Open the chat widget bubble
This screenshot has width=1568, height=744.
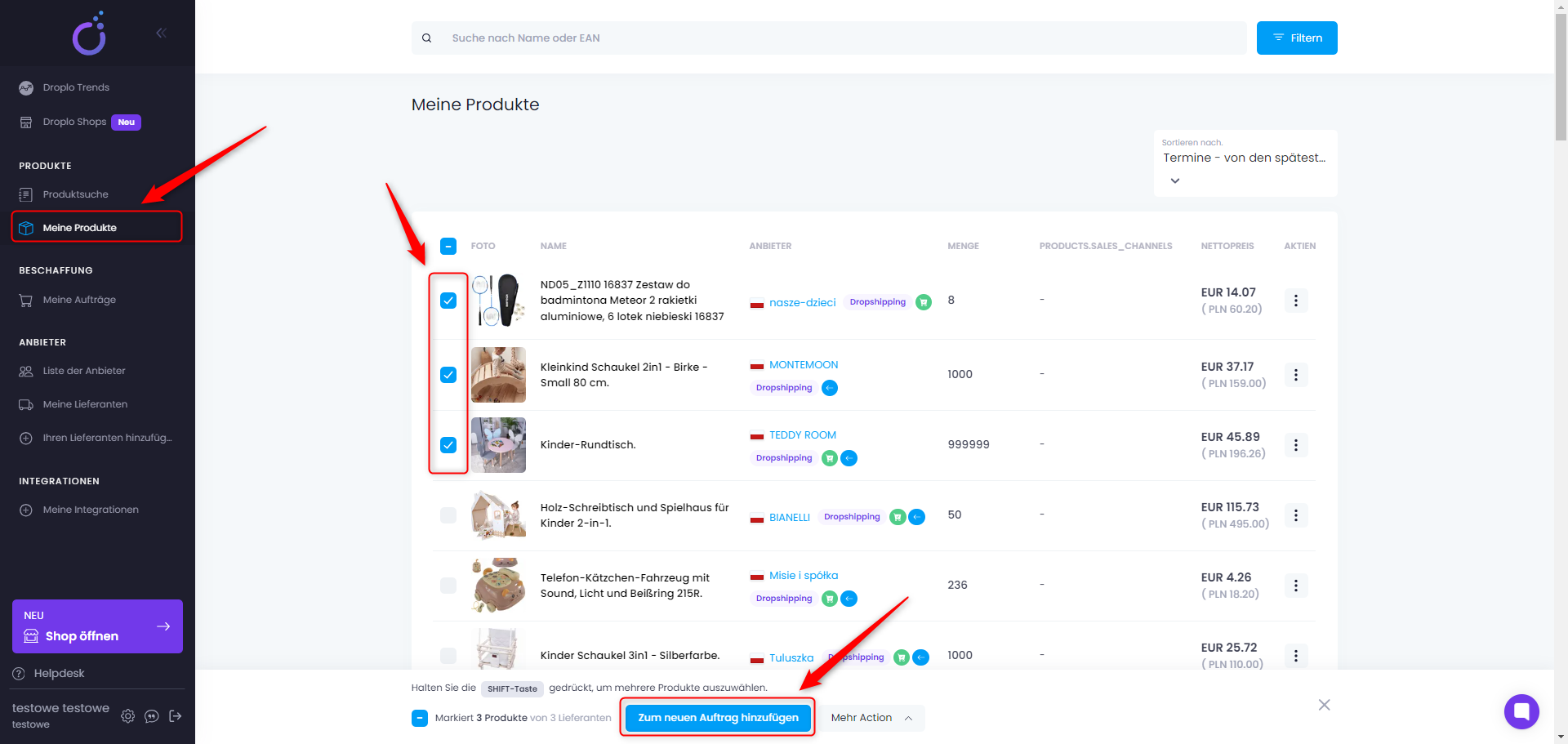coord(1521,711)
